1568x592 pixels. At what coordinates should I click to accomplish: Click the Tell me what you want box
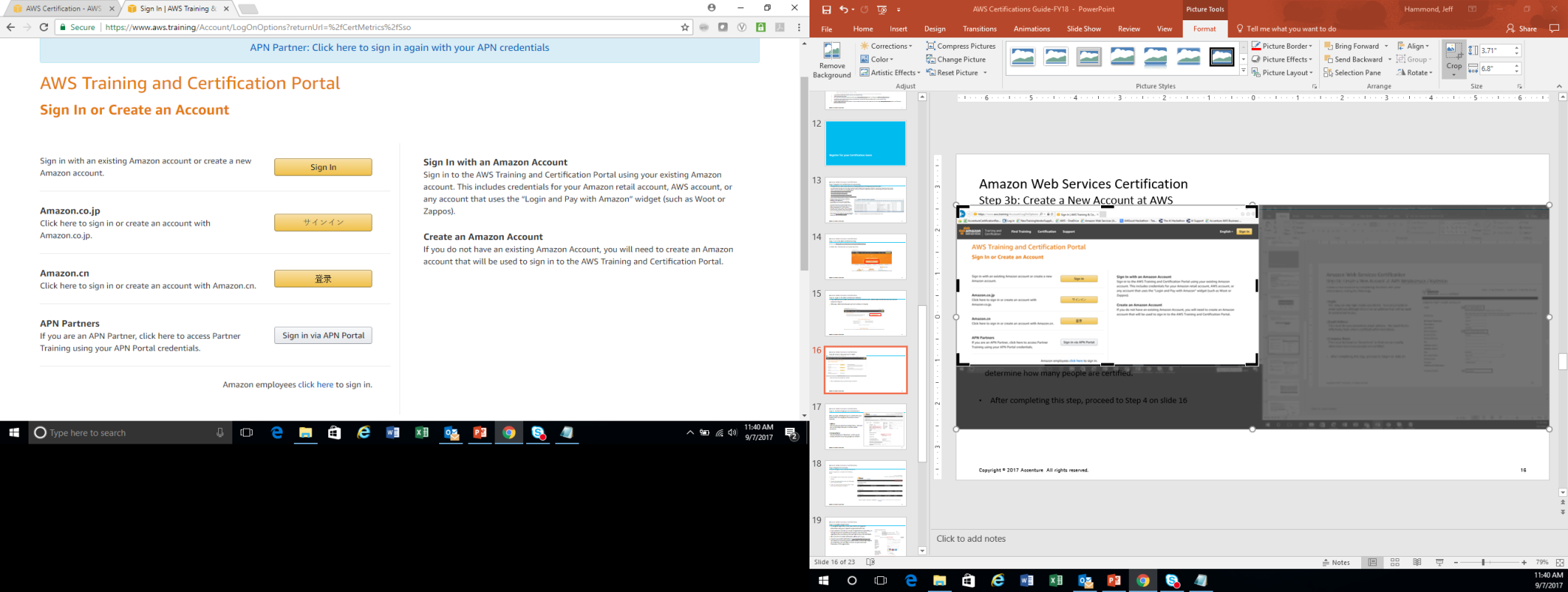[x=1285, y=28]
